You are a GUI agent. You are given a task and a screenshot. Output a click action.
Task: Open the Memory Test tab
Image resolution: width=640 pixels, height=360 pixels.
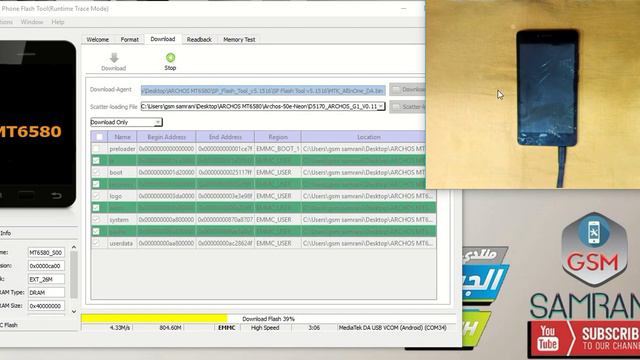click(x=239, y=40)
